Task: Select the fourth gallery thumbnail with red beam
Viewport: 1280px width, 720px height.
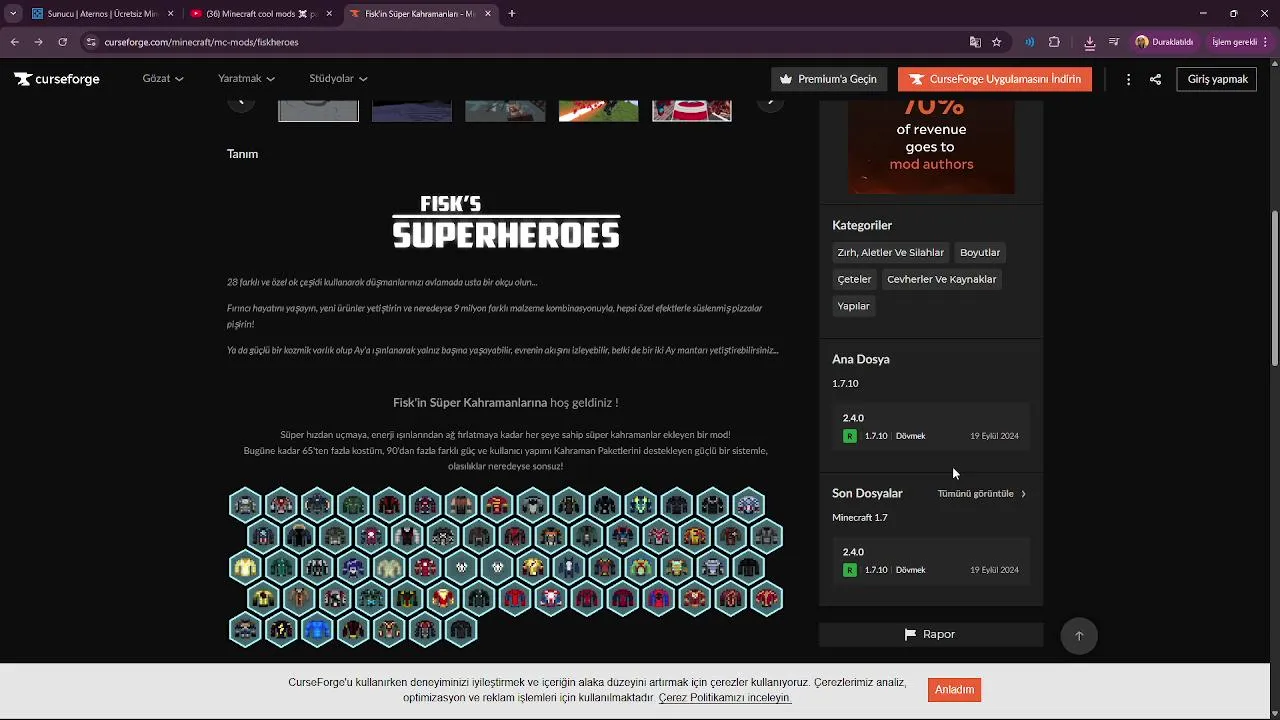Action: pyautogui.click(x=598, y=109)
